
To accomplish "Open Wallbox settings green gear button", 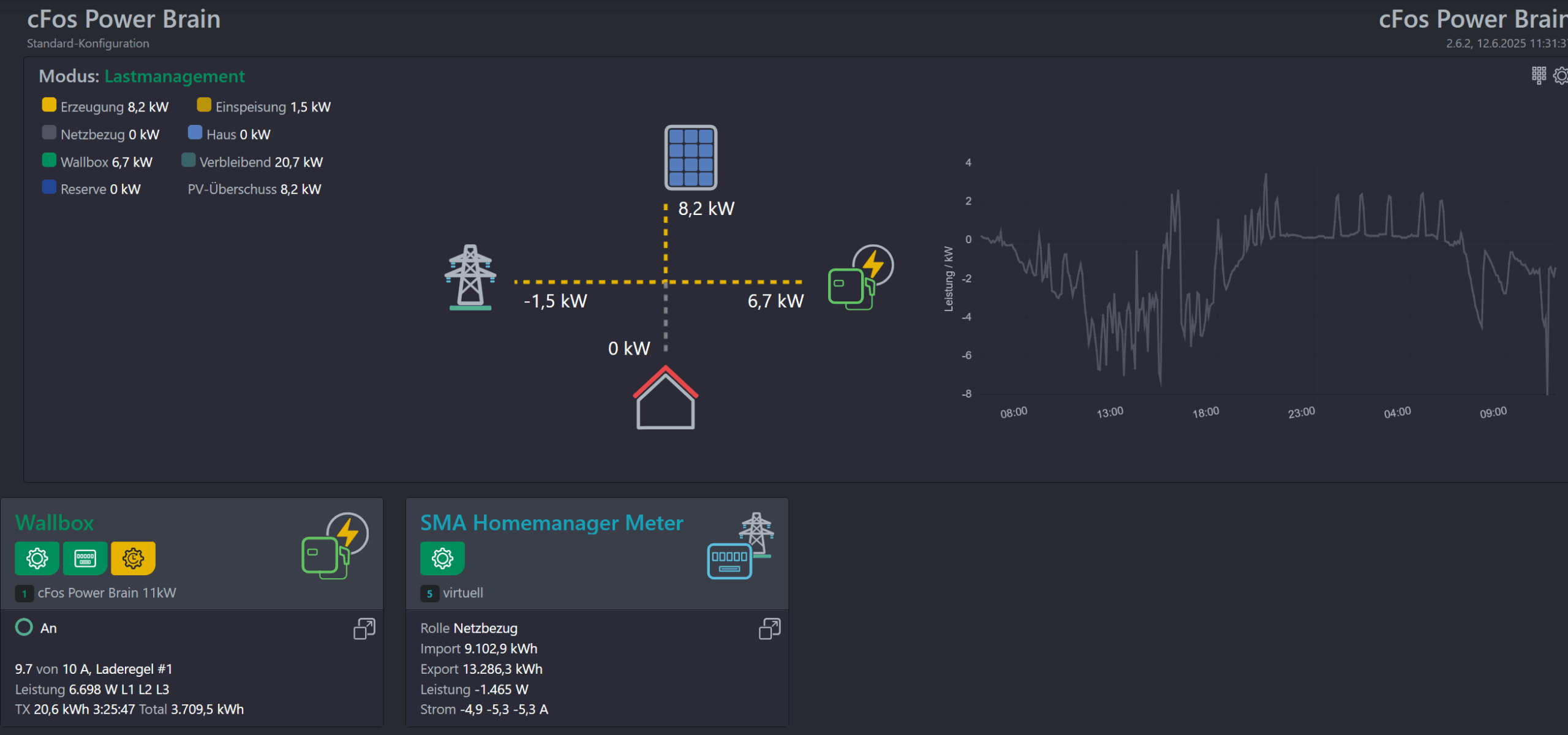I will [x=37, y=558].
